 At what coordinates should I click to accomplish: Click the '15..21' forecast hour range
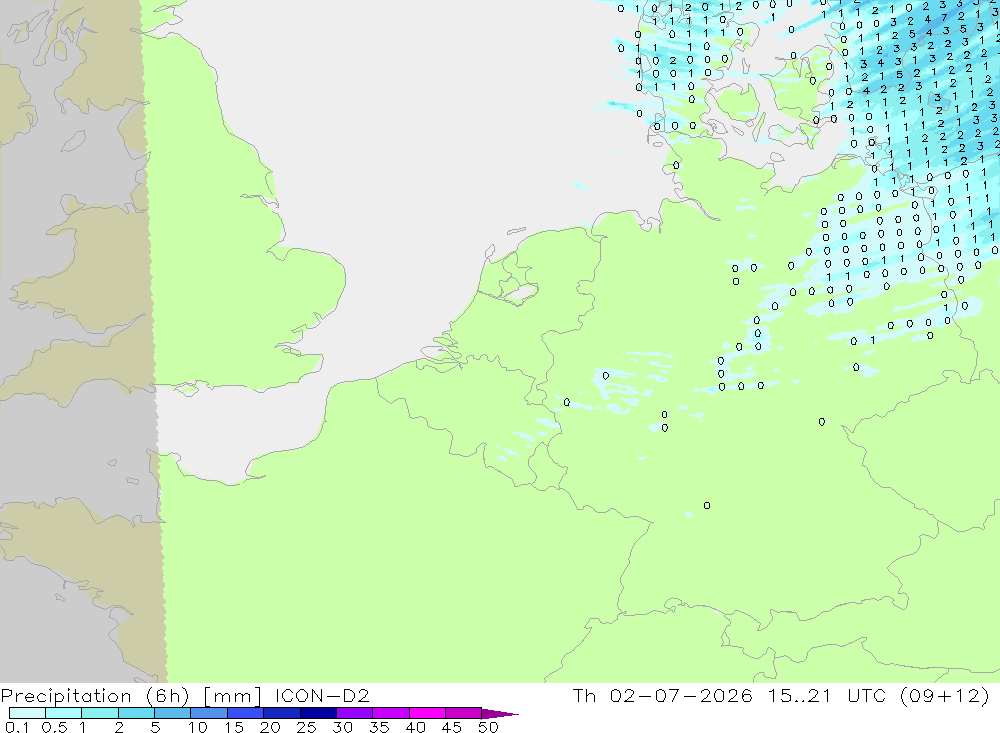[800, 695]
